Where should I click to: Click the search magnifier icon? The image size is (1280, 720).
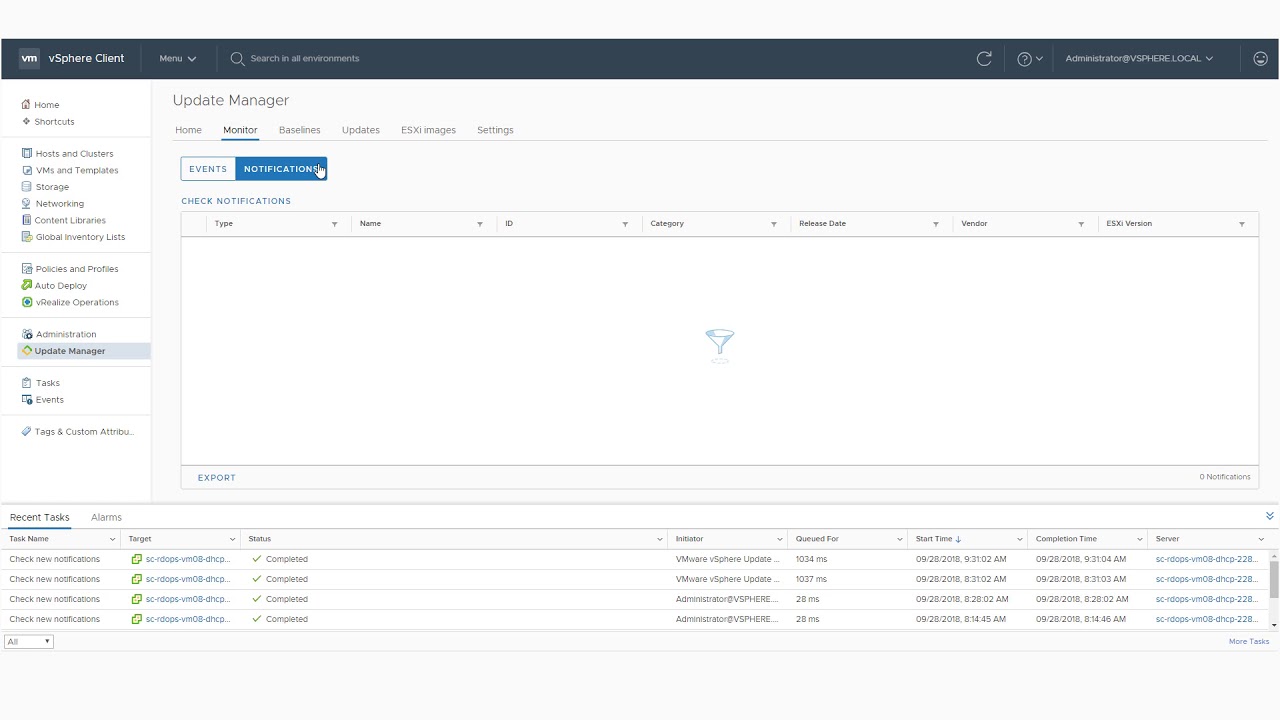coord(237,59)
